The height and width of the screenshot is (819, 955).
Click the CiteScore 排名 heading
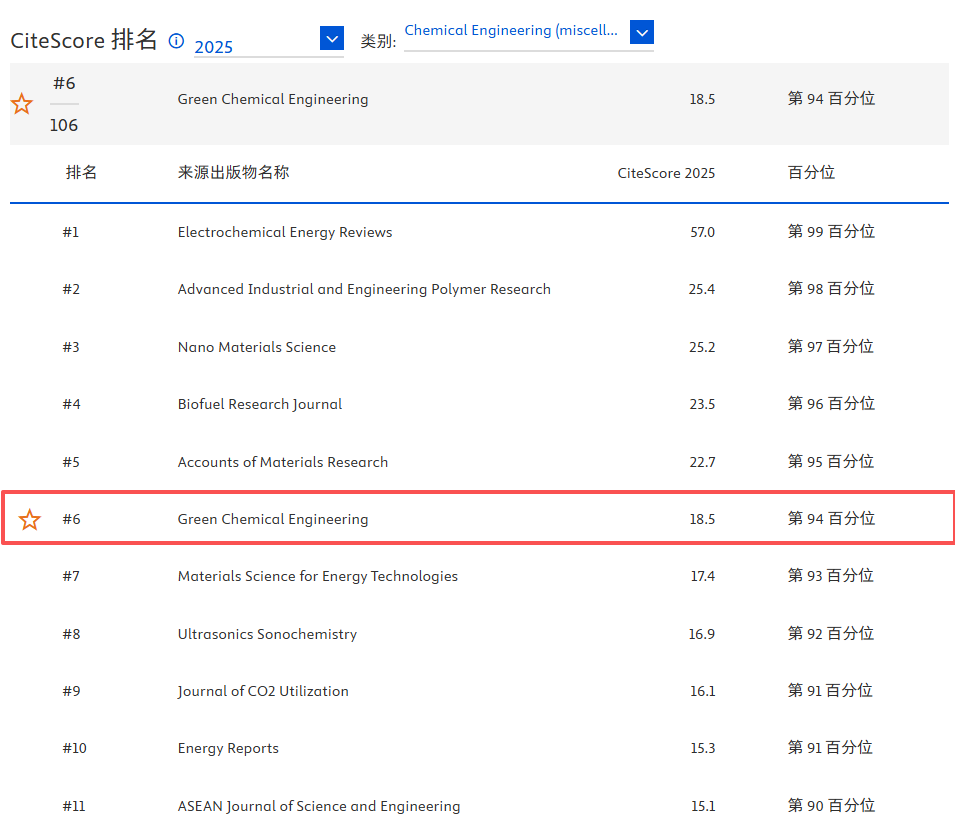84,40
